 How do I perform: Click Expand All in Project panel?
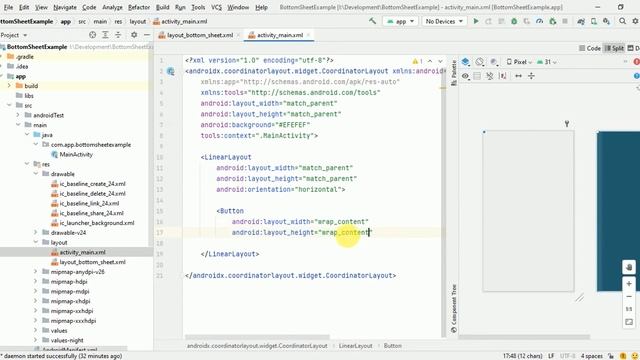tap(105, 35)
